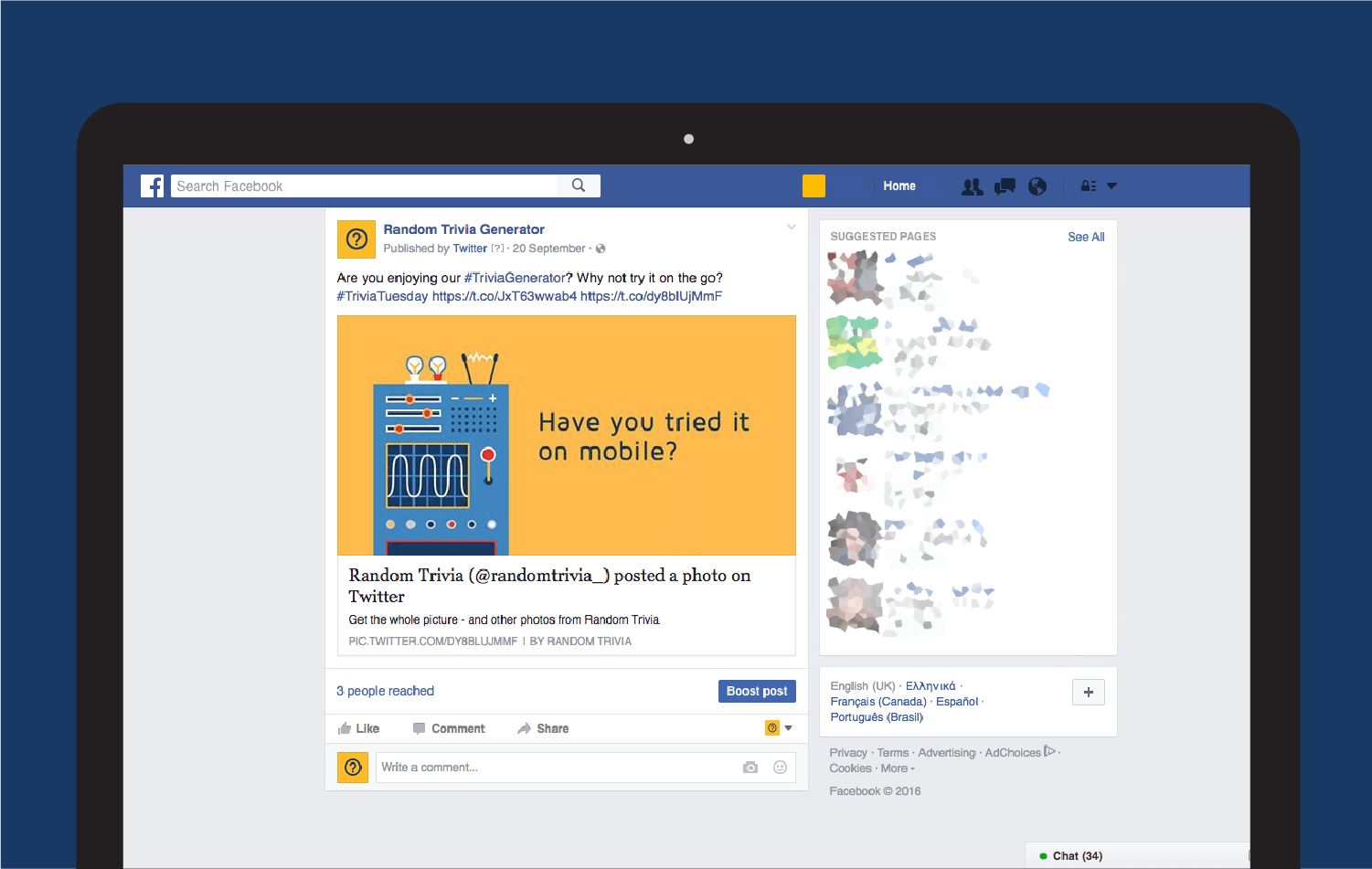Image resolution: width=1372 pixels, height=869 pixels.
Task: Open friend requests icon
Action: pyautogui.click(x=972, y=186)
